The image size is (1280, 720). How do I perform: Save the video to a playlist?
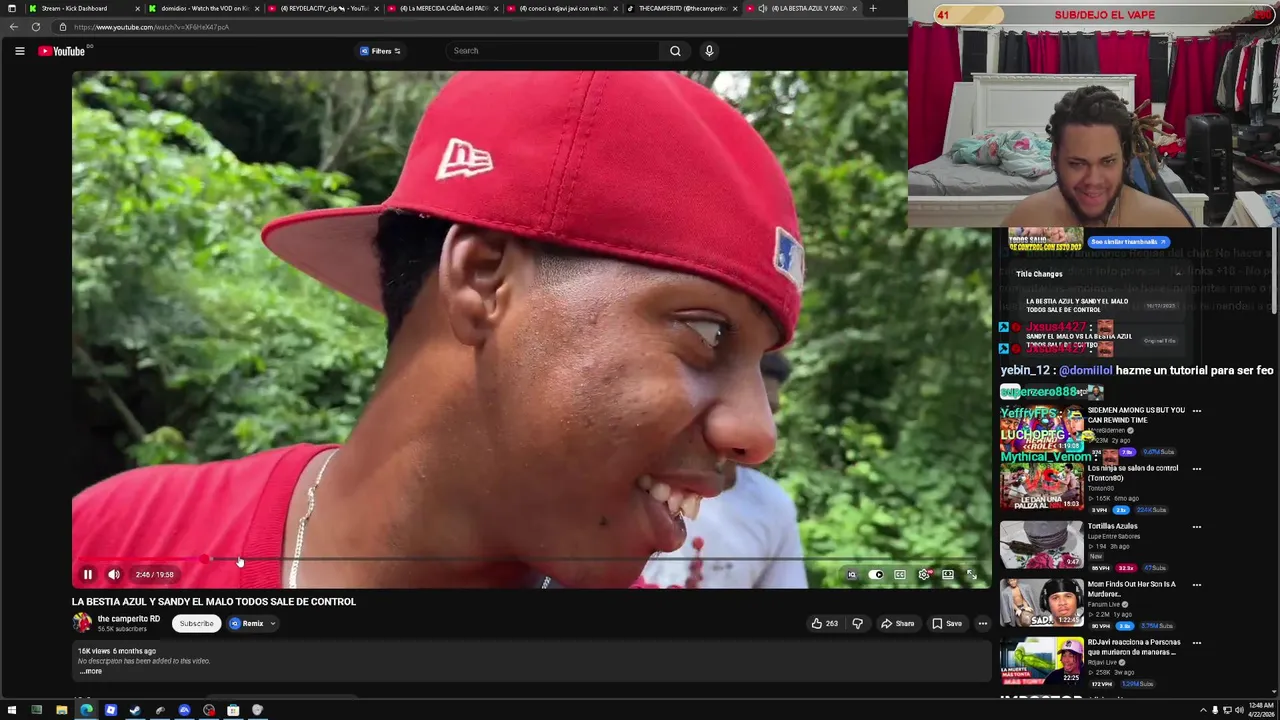(947, 624)
